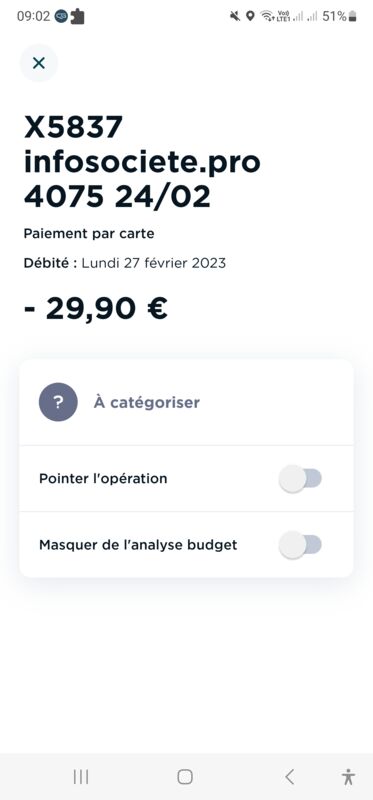Image resolution: width=373 pixels, height=800 pixels.
Task: Tap the puzzle piece notification icon
Action: click(x=78, y=16)
